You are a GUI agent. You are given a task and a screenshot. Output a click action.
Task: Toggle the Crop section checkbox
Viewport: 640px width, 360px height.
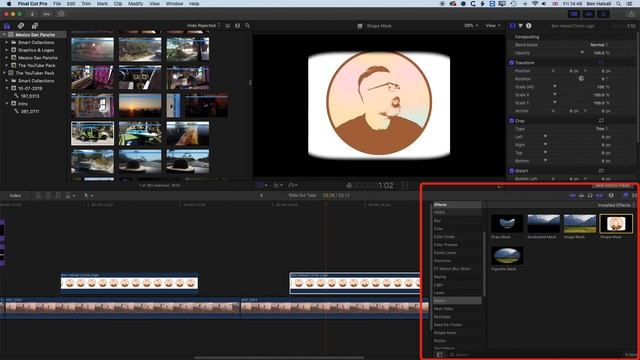tap(511, 120)
